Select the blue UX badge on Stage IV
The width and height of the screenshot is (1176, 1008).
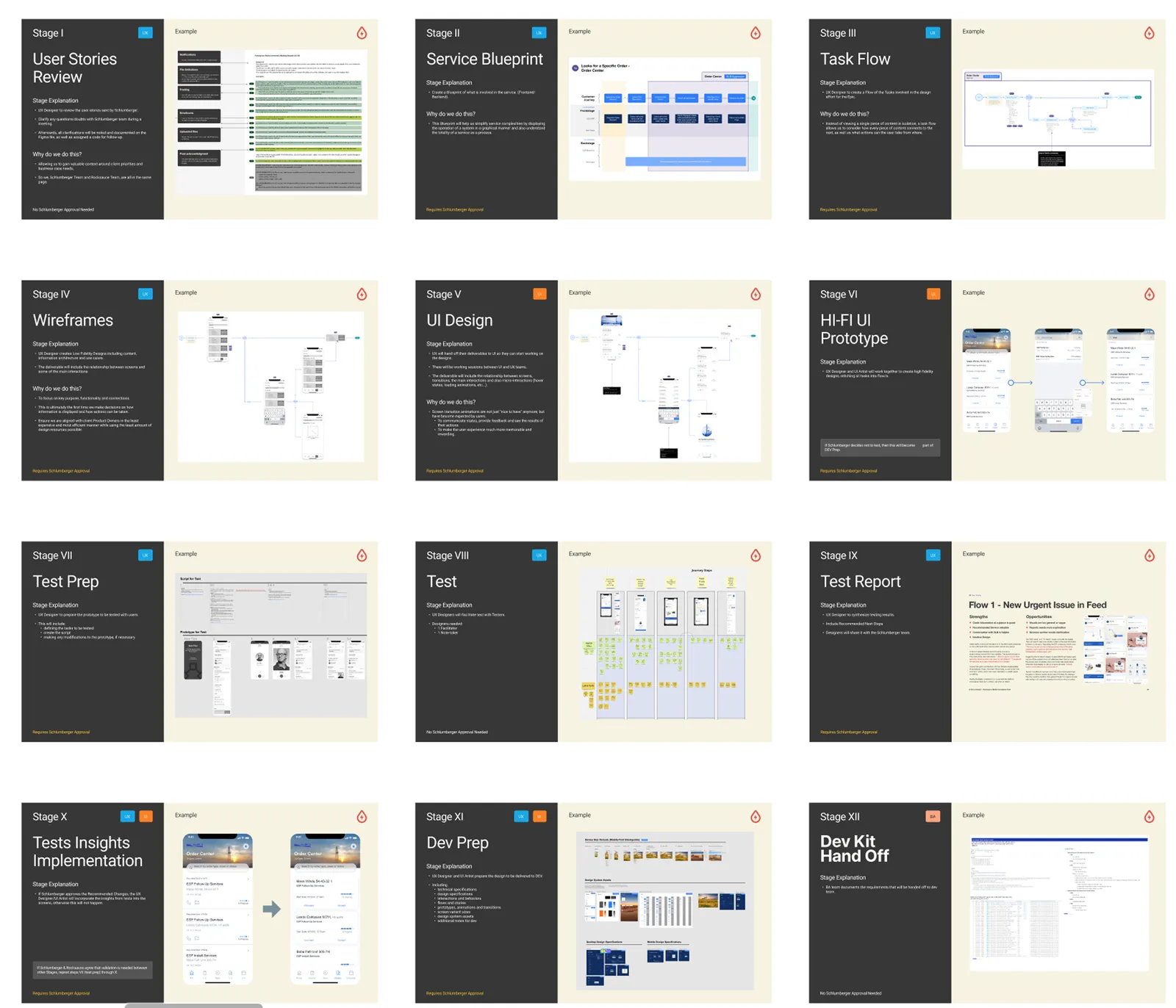pos(146,294)
